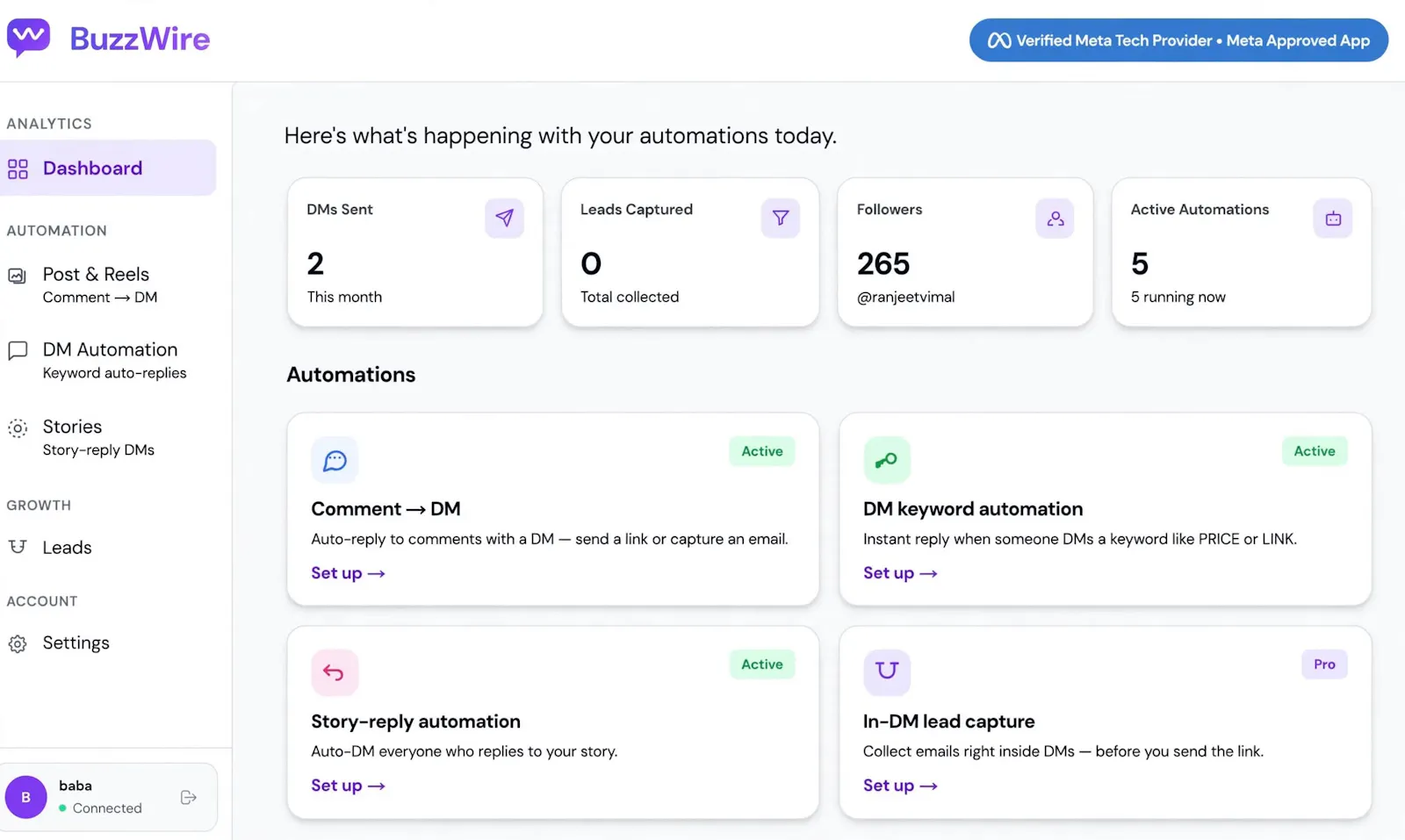Click Set up under Story-reply automation
The width and height of the screenshot is (1405, 840).
348,786
